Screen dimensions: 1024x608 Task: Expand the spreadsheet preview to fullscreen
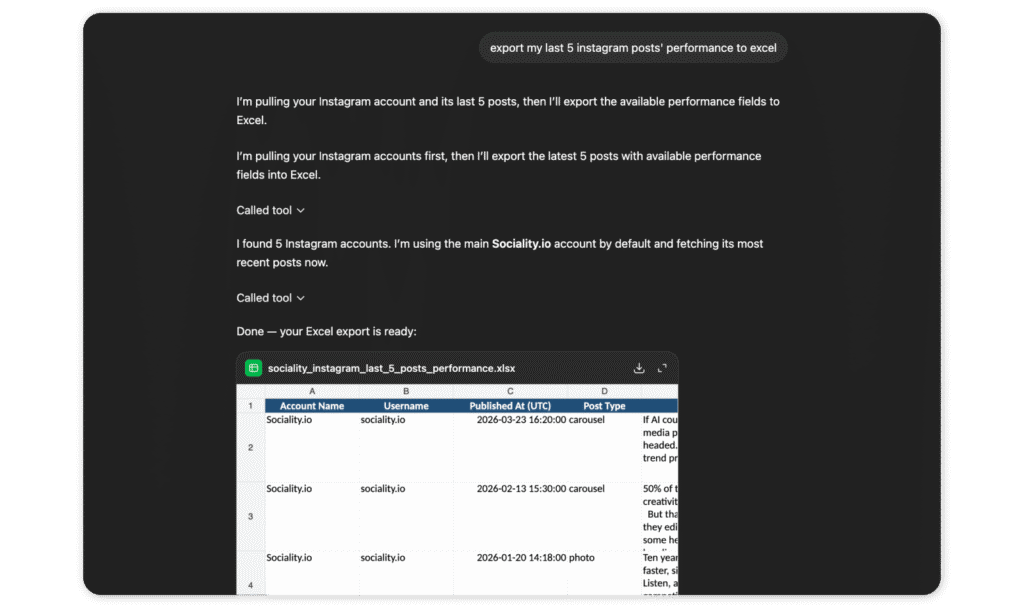[x=662, y=368]
